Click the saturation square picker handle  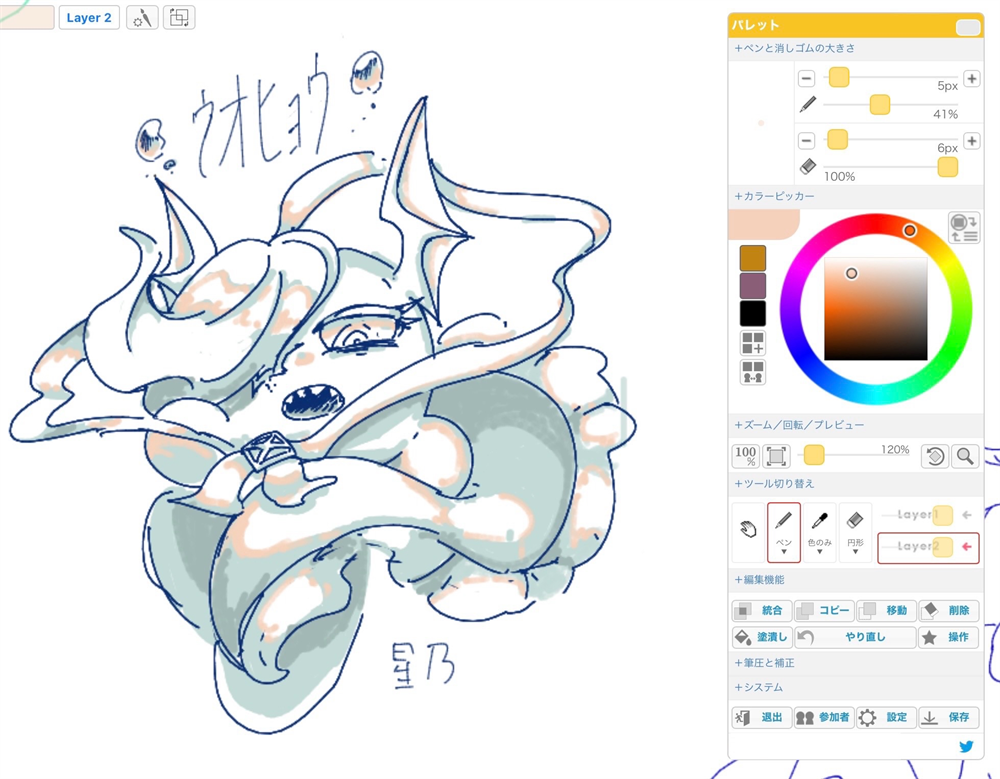point(851,274)
